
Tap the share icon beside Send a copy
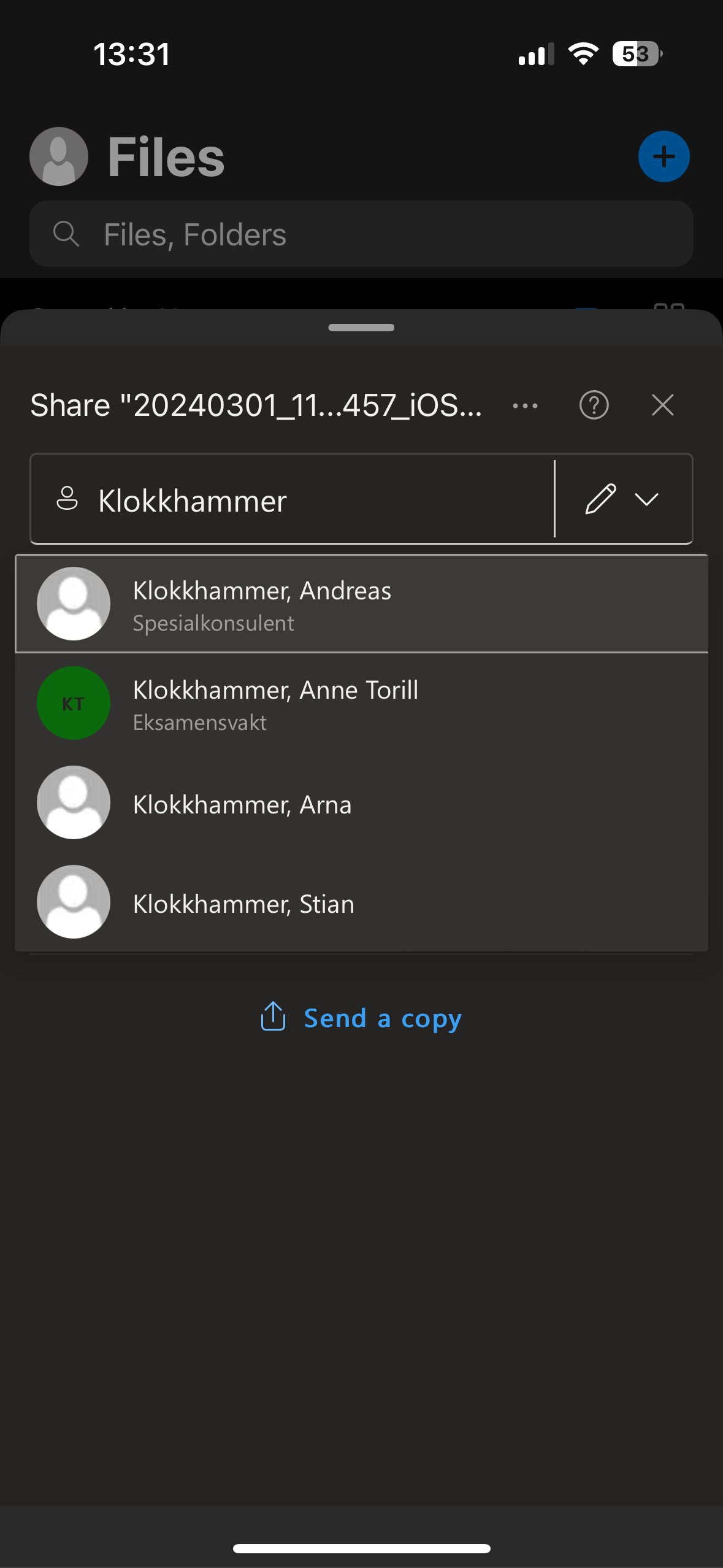[x=273, y=1017]
